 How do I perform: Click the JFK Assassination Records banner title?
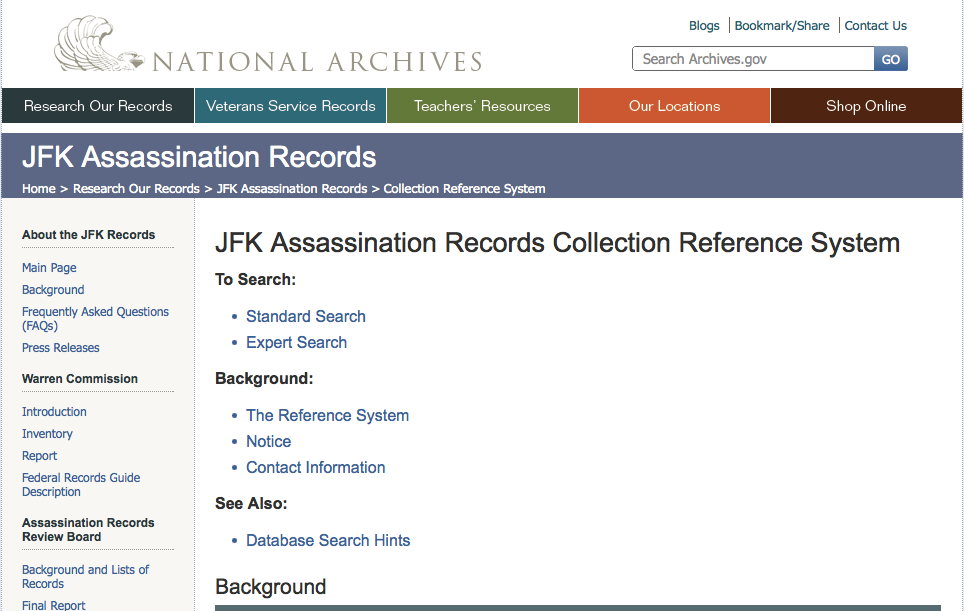[199, 157]
